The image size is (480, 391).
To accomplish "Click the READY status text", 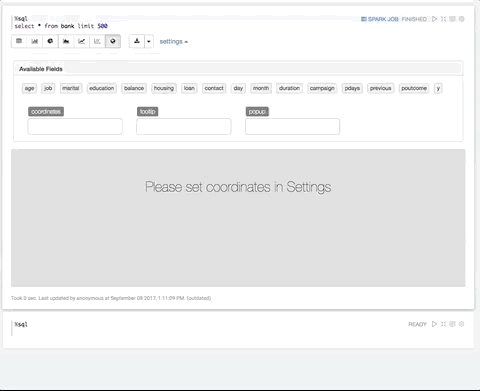I will tap(417, 324).
